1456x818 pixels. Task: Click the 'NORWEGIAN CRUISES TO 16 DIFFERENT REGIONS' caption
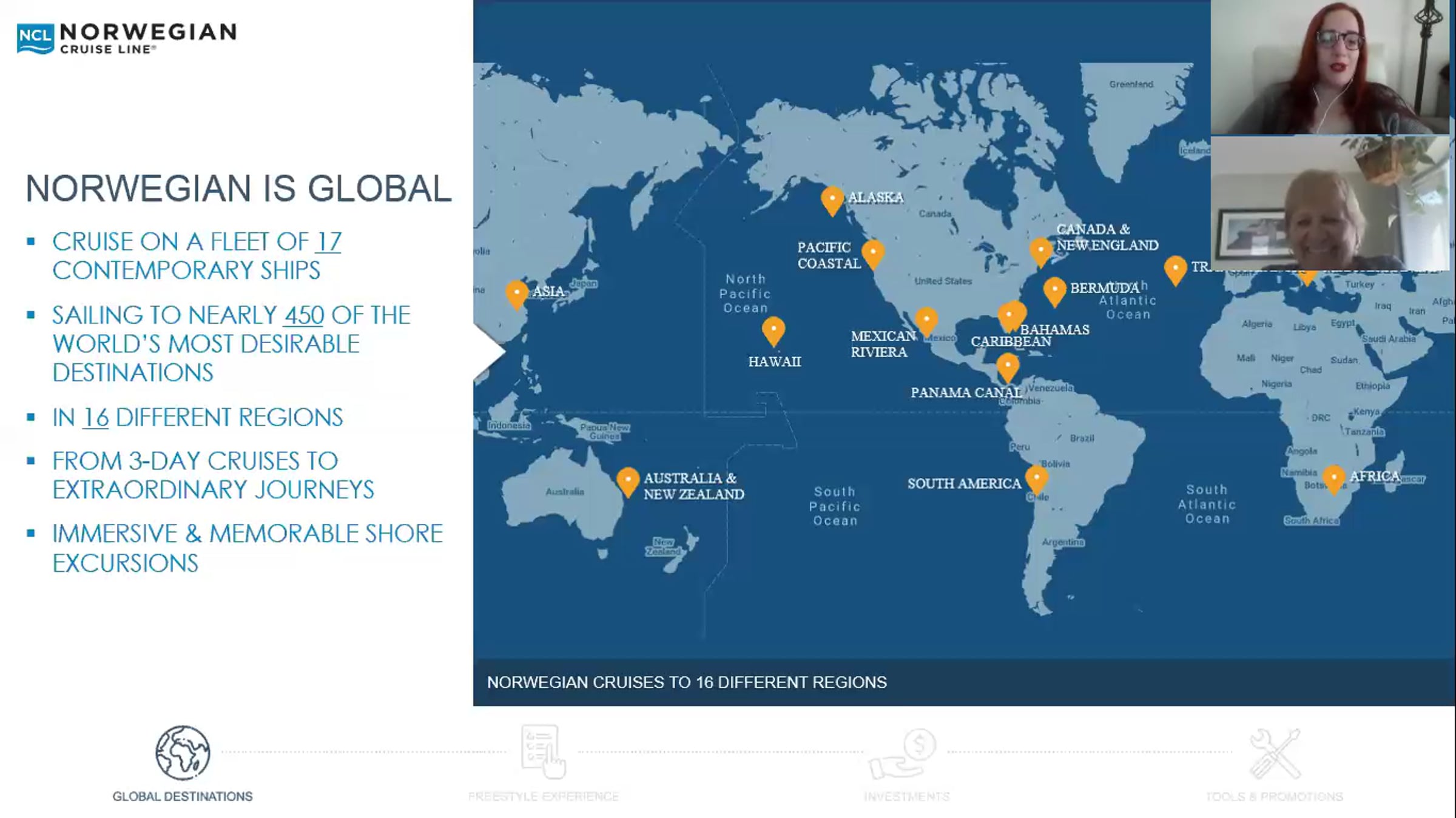click(x=687, y=682)
